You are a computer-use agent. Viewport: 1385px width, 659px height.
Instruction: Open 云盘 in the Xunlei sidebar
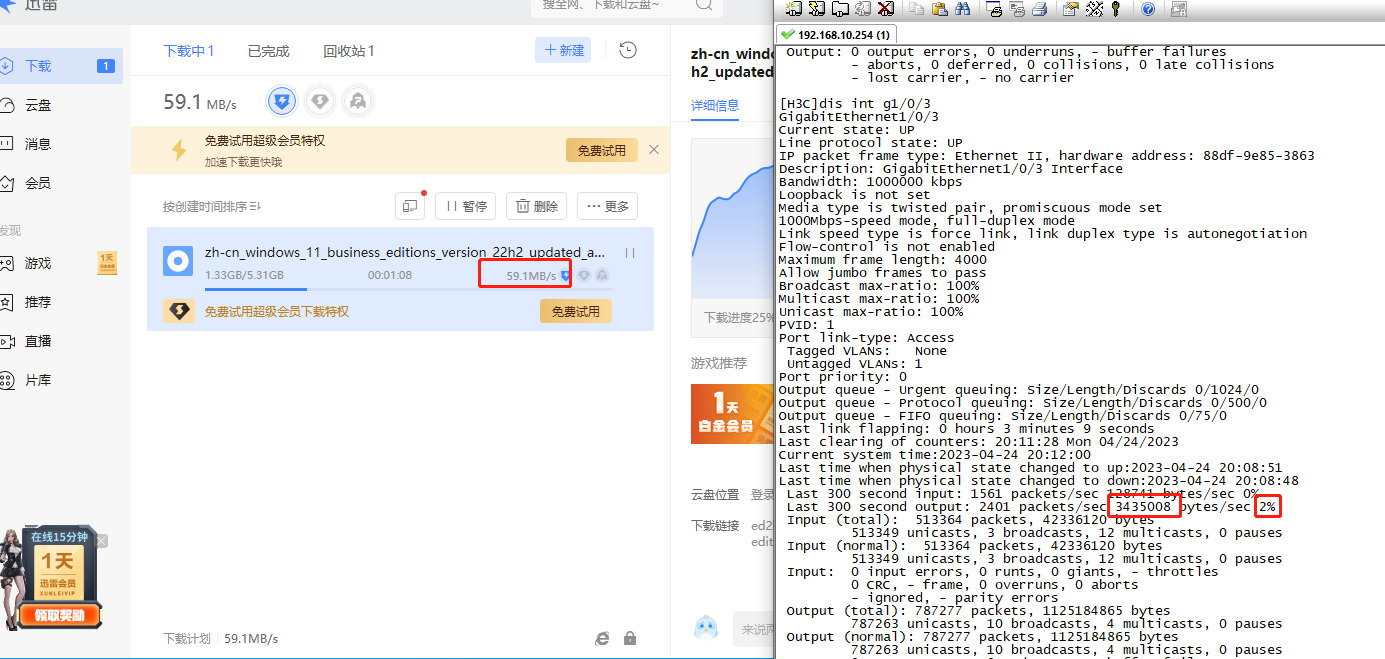(38, 105)
